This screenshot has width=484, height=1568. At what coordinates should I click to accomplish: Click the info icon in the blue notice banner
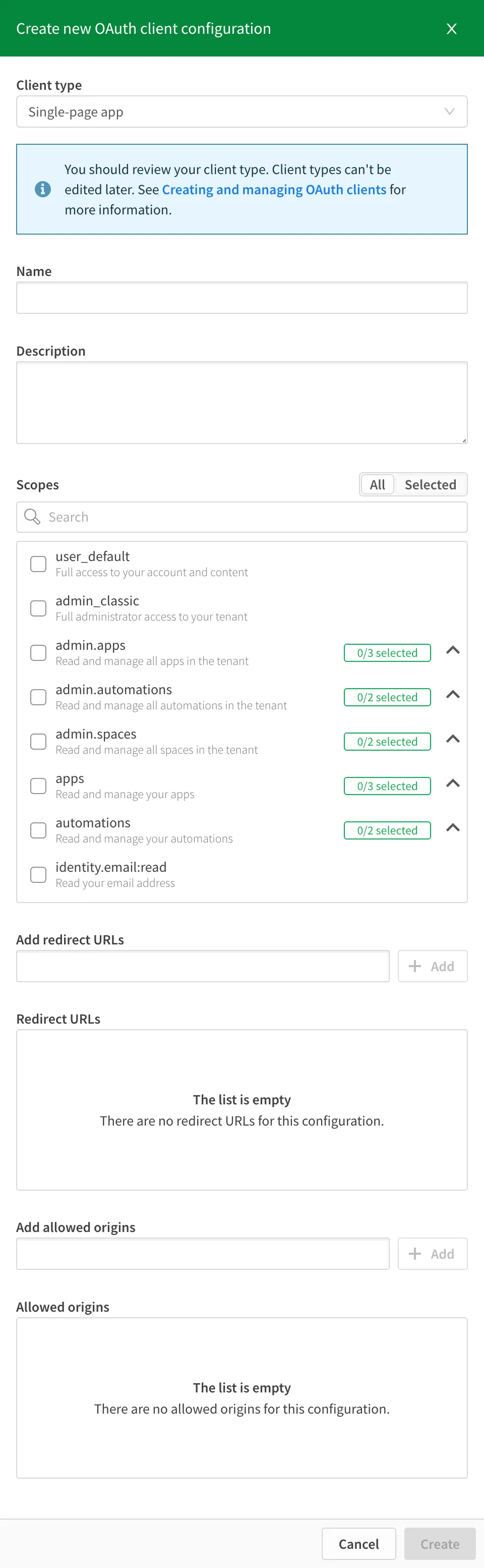42,189
